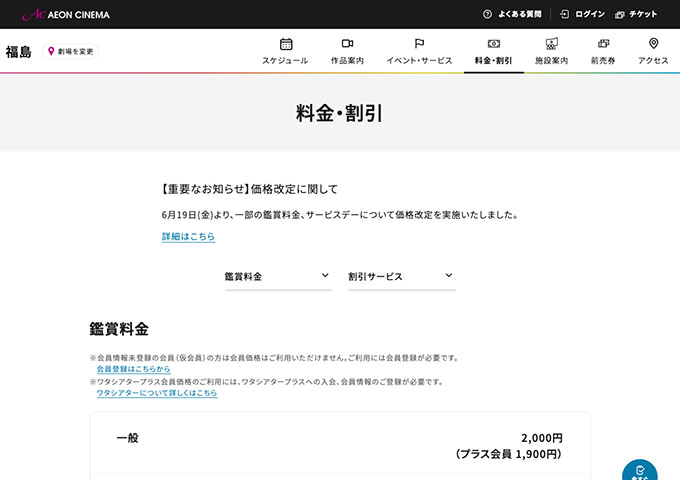The height and width of the screenshot is (480, 680).
Task: Click the 福島 theater name
Action: [19, 52]
